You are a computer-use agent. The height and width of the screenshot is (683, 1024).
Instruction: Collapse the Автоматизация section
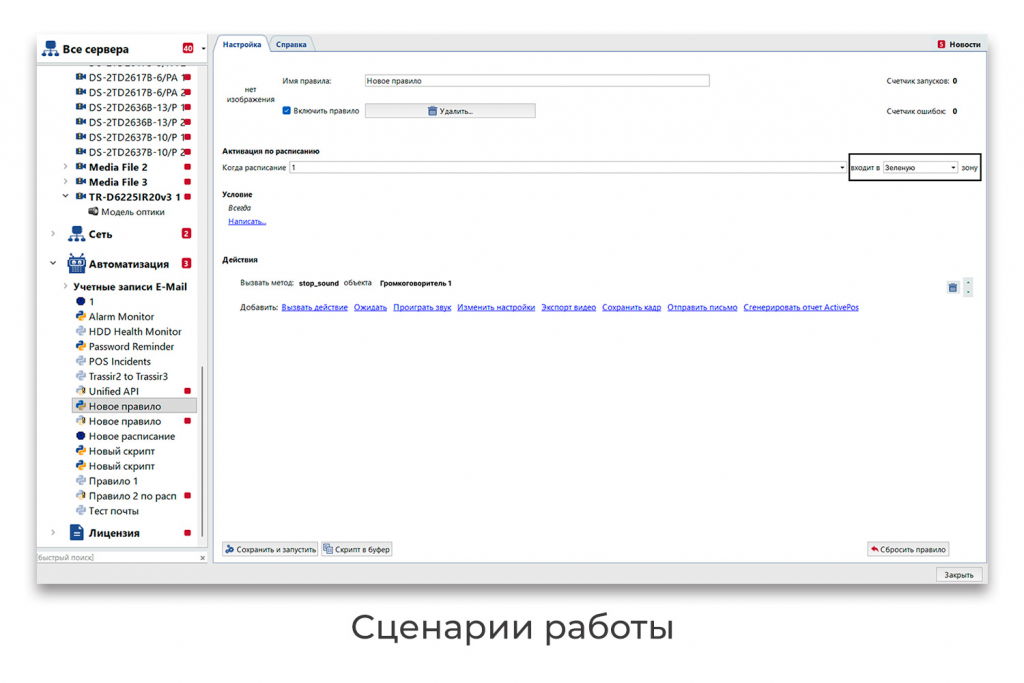point(53,264)
